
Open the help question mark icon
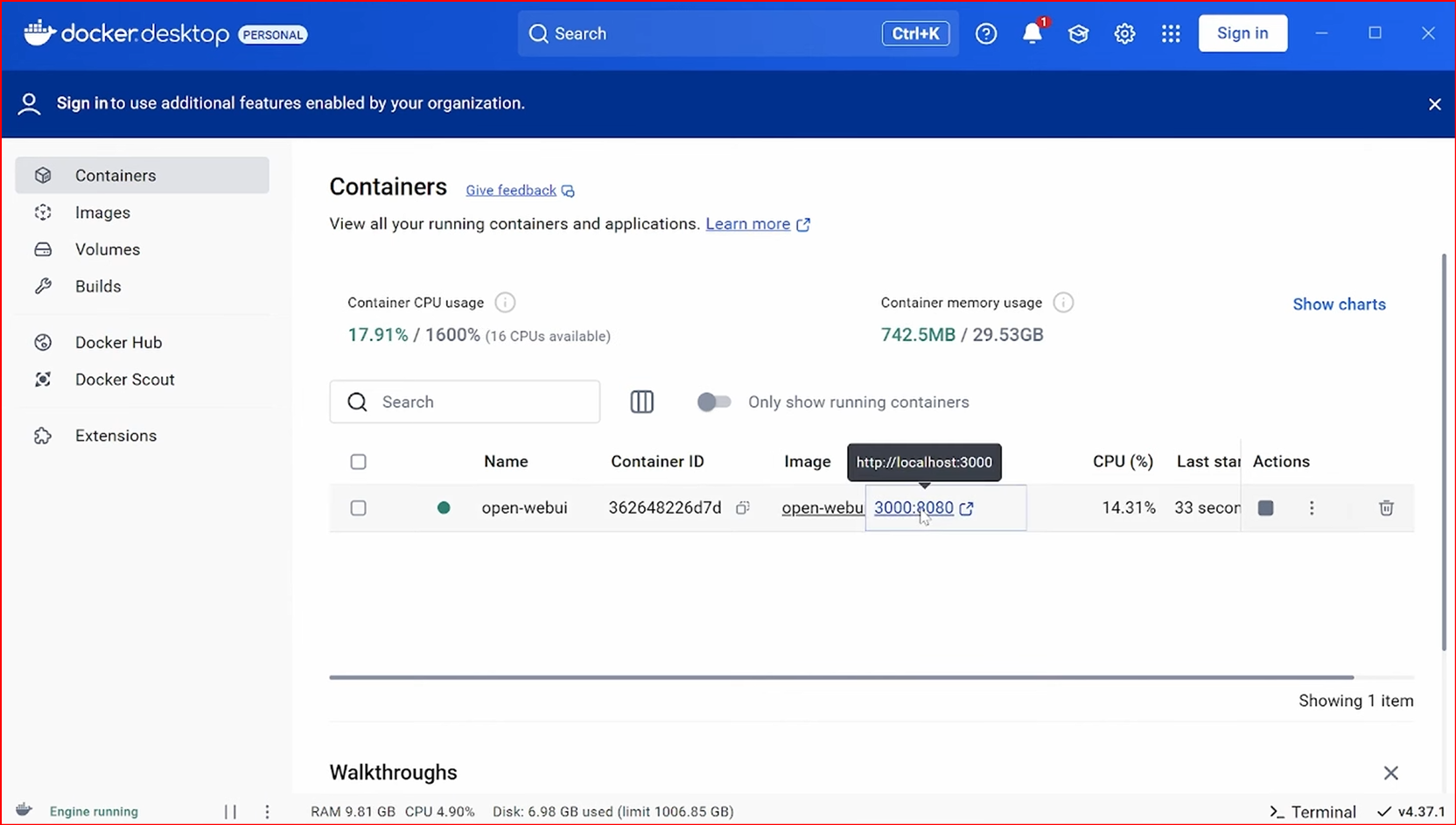click(x=986, y=33)
